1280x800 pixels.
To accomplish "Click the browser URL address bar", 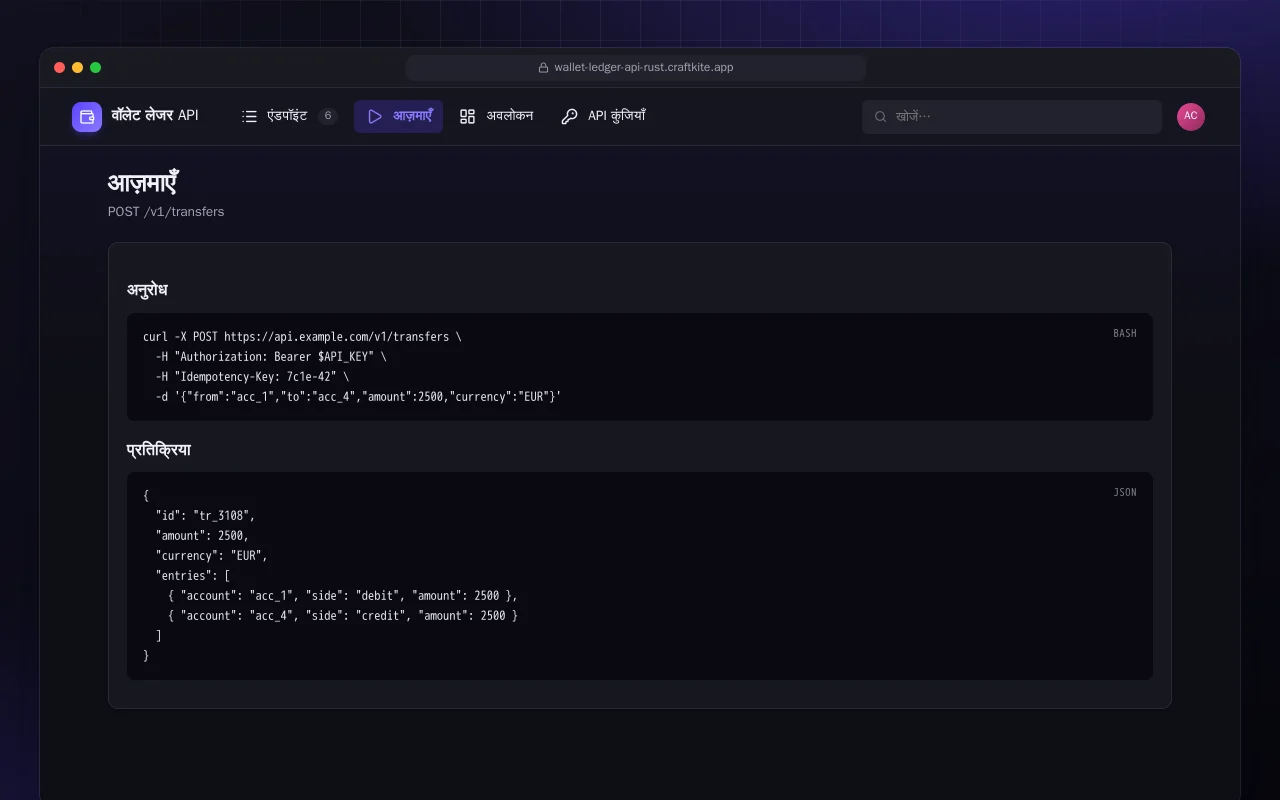I will (636, 68).
